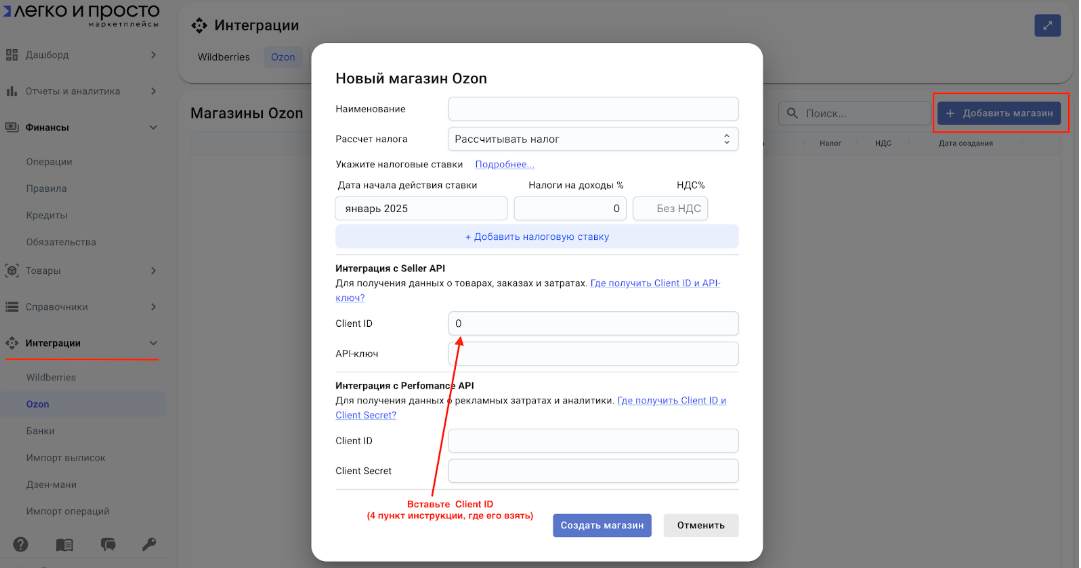Switch to the Wildberries tab

coord(224,57)
